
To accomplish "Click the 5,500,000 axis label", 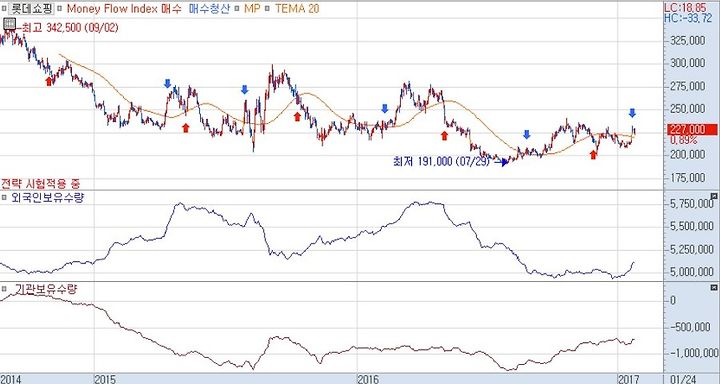I will click(691, 226).
